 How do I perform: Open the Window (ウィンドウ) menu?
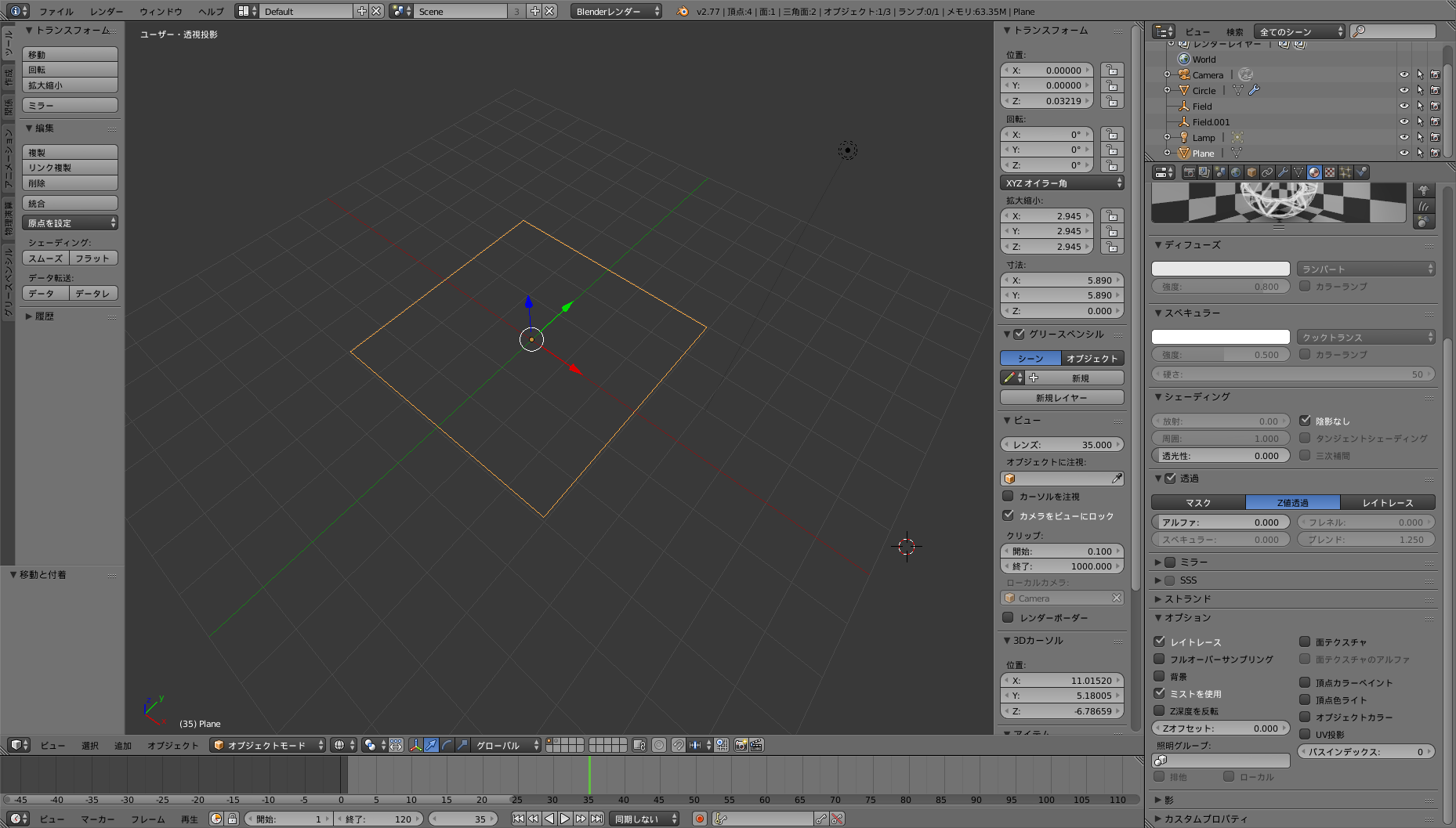[x=161, y=12]
